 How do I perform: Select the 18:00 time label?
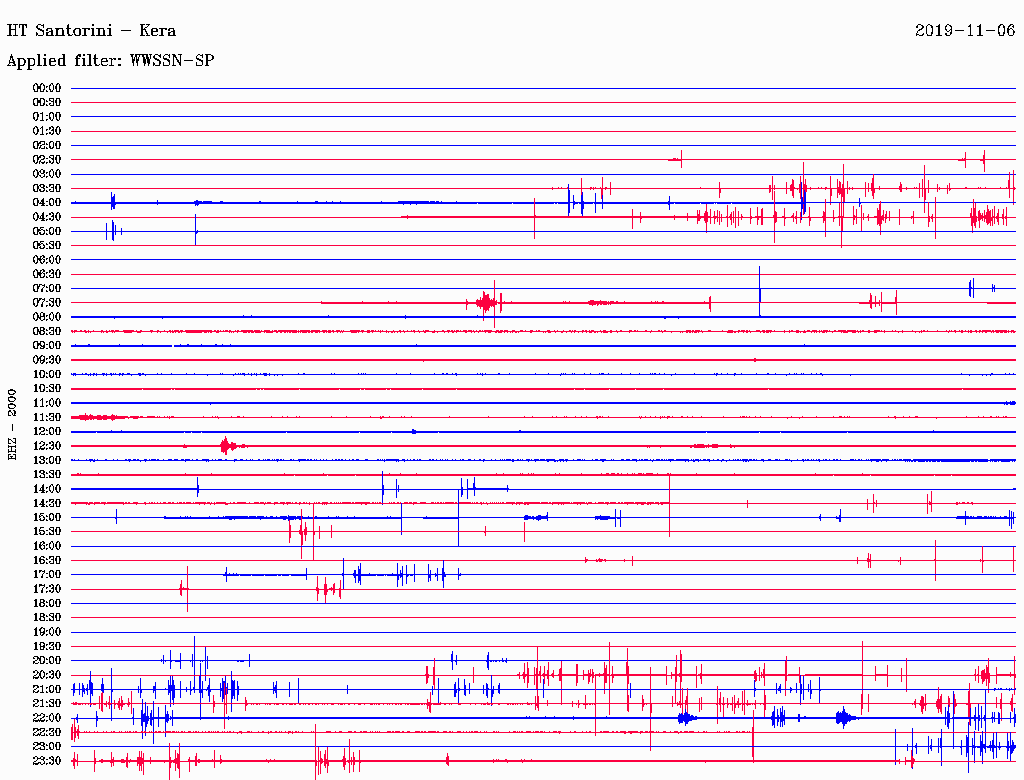click(47, 604)
